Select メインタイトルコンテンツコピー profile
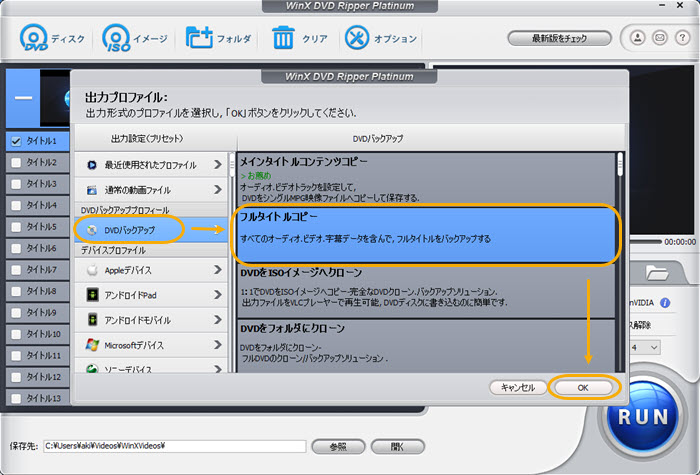The width and height of the screenshot is (700, 475). pos(426,179)
